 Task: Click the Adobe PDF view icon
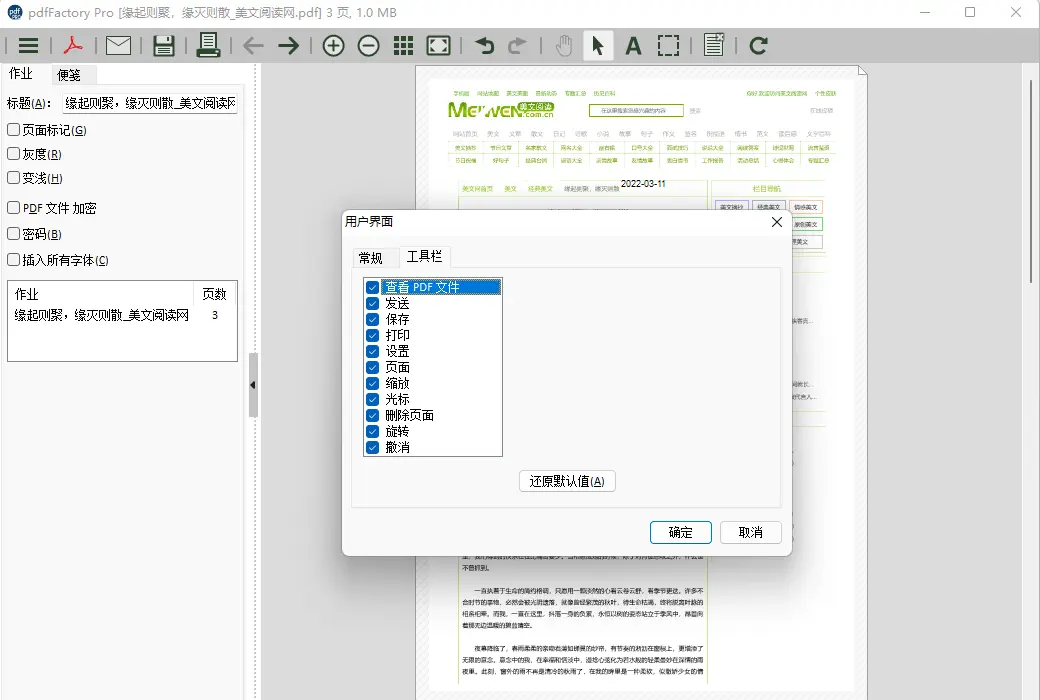click(74, 46)
